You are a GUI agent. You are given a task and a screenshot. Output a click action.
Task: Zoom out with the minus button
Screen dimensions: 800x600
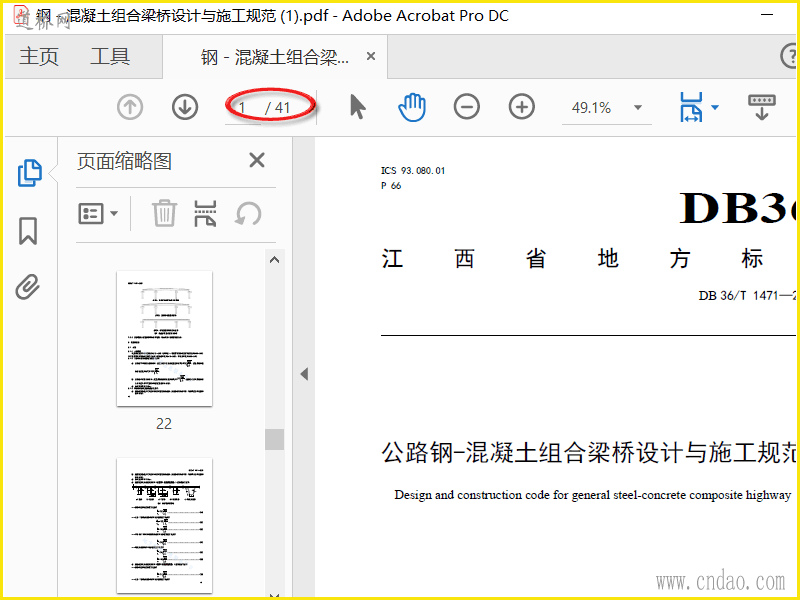tap(466, 107)
